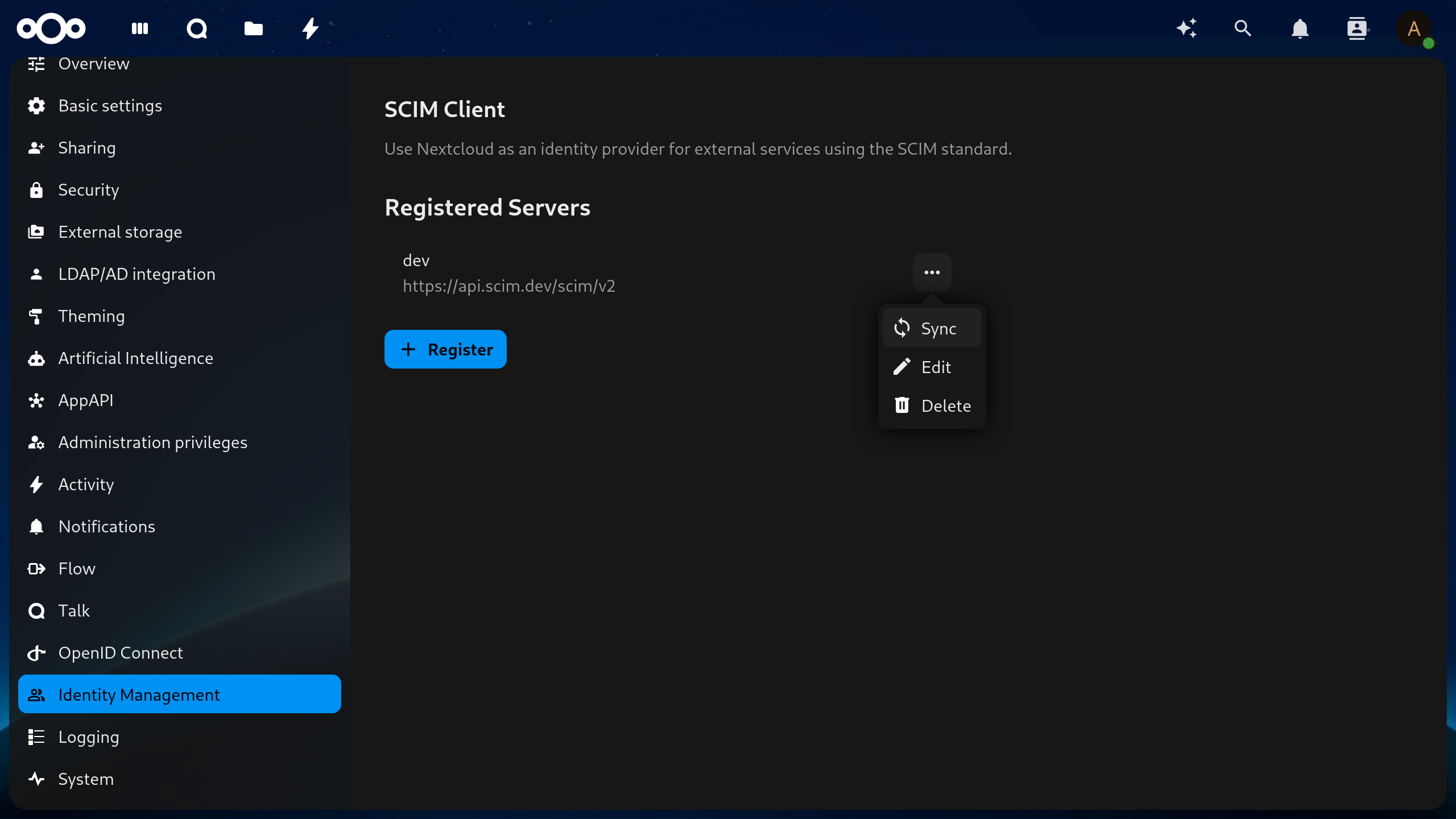This screenshot has width=1456, height=819.
Task: Open the Contacts menu icon
Action: (x=1357, y=28)
